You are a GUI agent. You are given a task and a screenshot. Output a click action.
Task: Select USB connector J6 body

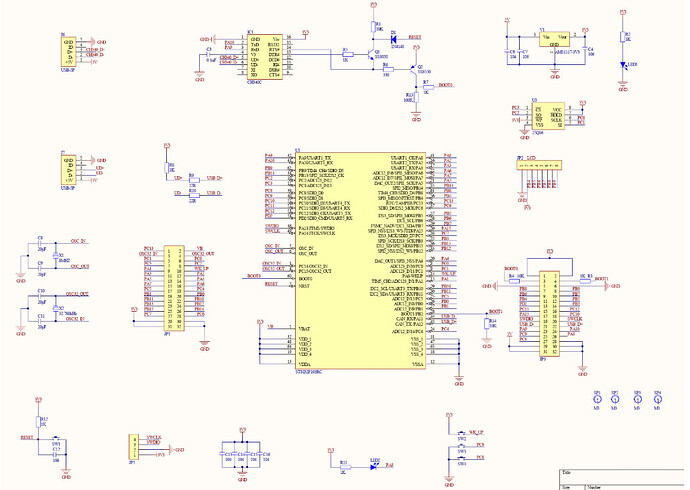click(x=69, y=52)
